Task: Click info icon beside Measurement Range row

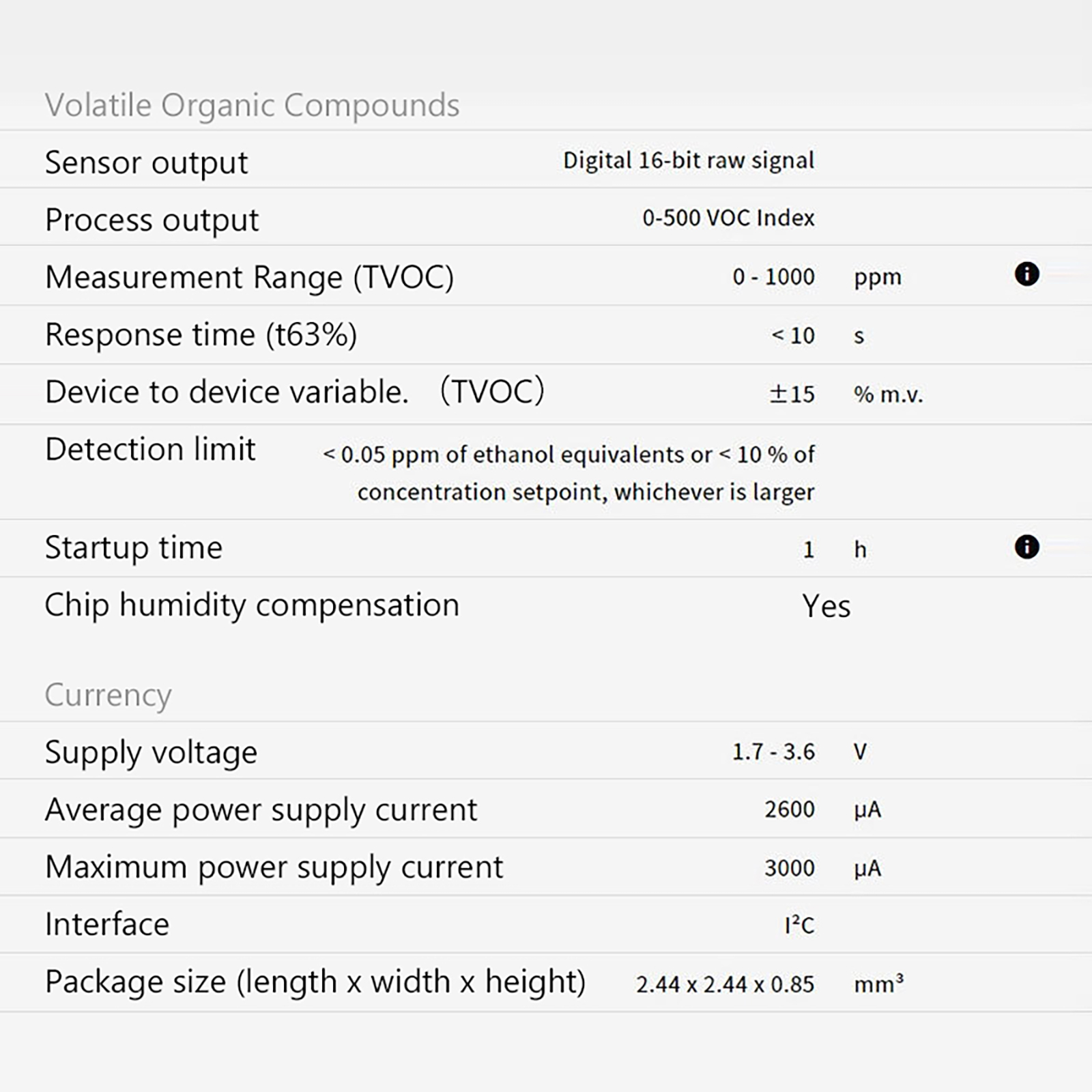Action: (1026, 274)
